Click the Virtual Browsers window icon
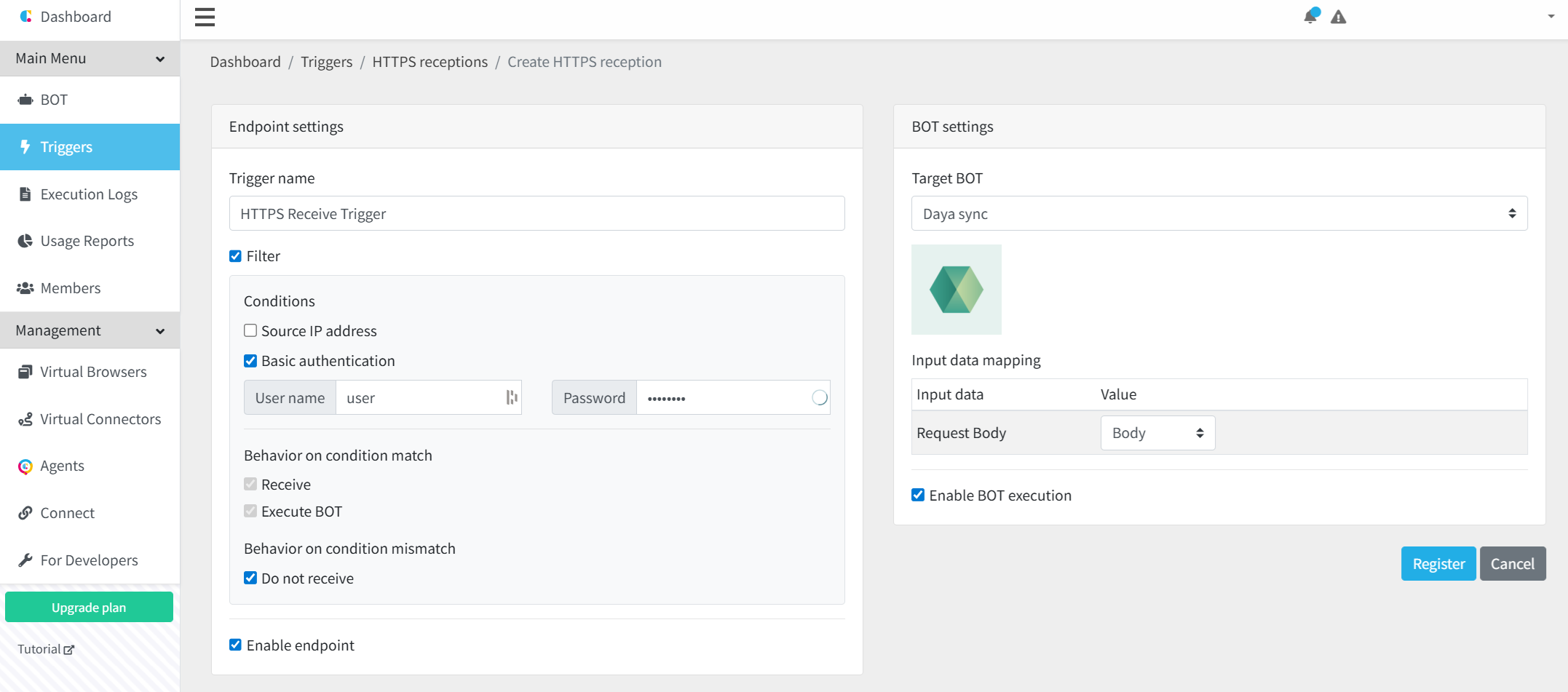The height and width of the screenshot is (692, 1568). point(25,372)
